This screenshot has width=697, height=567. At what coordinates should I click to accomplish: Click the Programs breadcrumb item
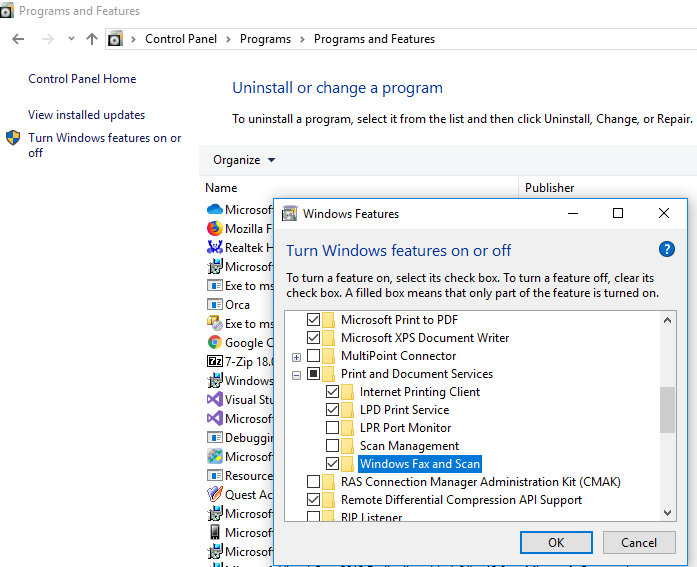265,39
